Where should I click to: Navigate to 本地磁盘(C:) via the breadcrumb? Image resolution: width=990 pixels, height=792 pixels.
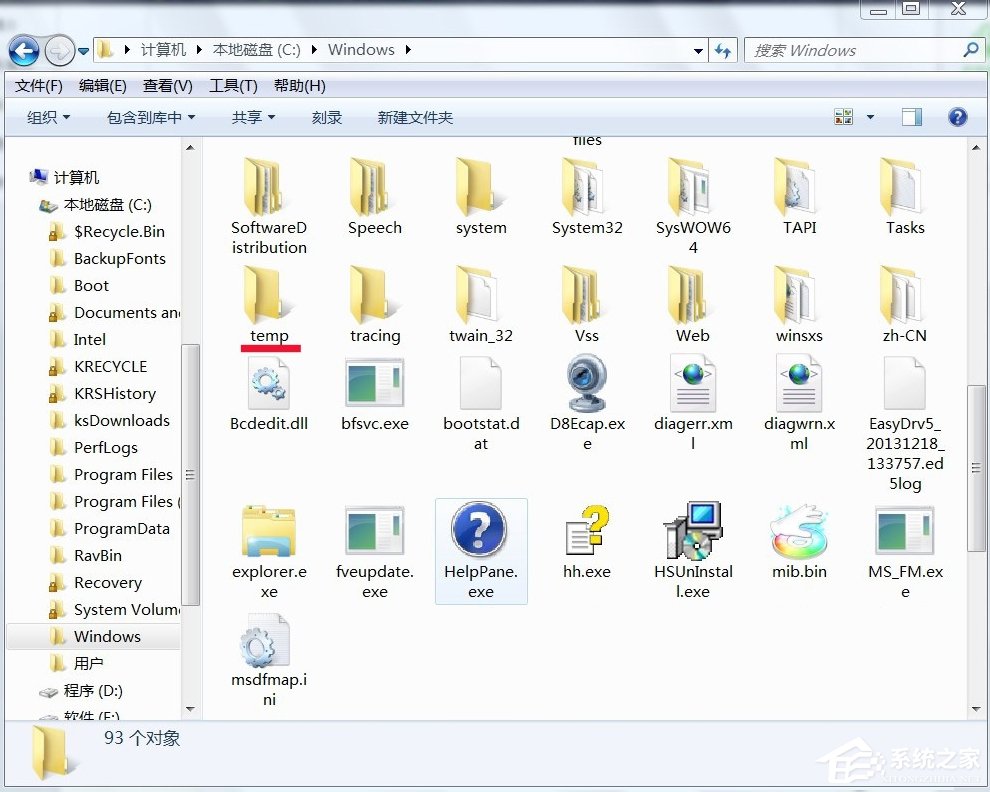coord(259,49)
